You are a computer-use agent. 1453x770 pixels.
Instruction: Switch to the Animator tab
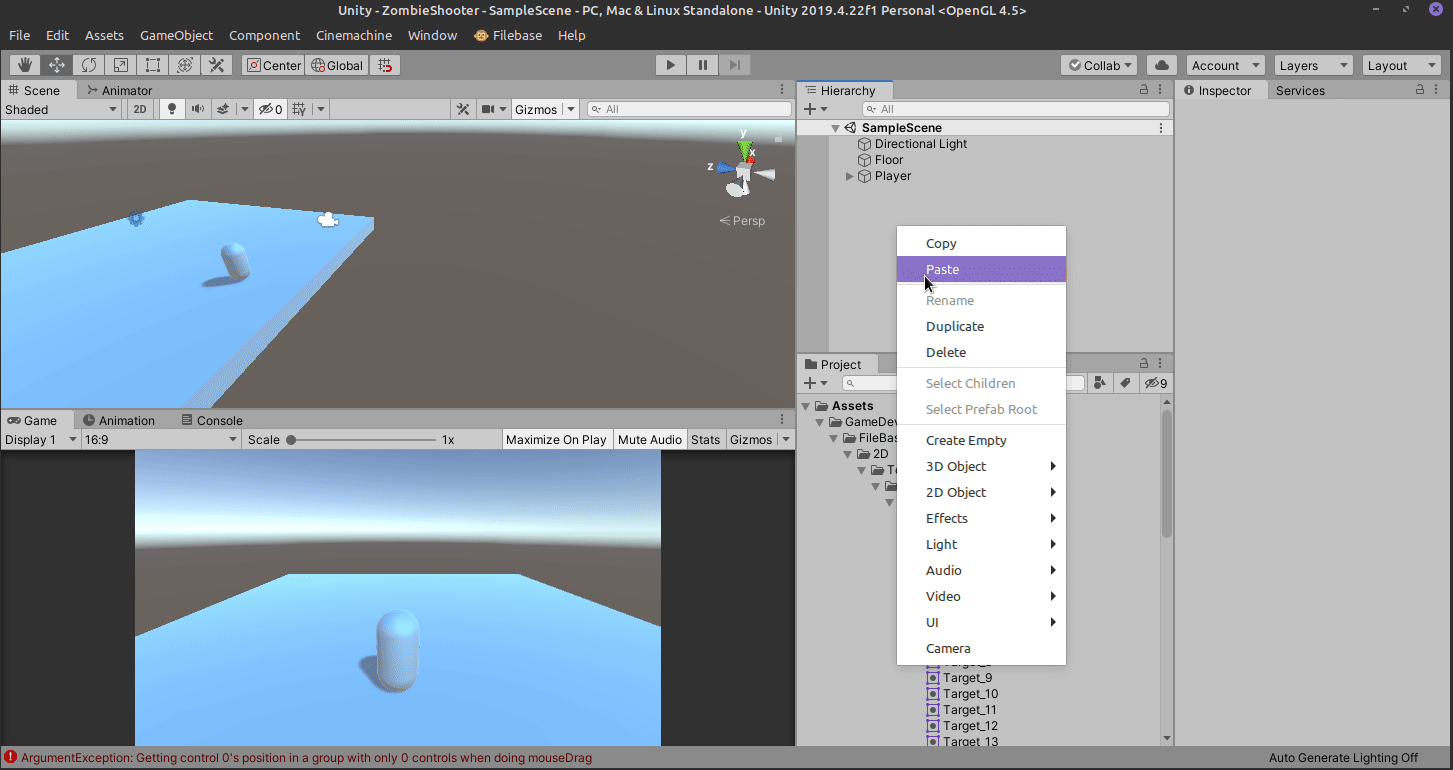119,90
